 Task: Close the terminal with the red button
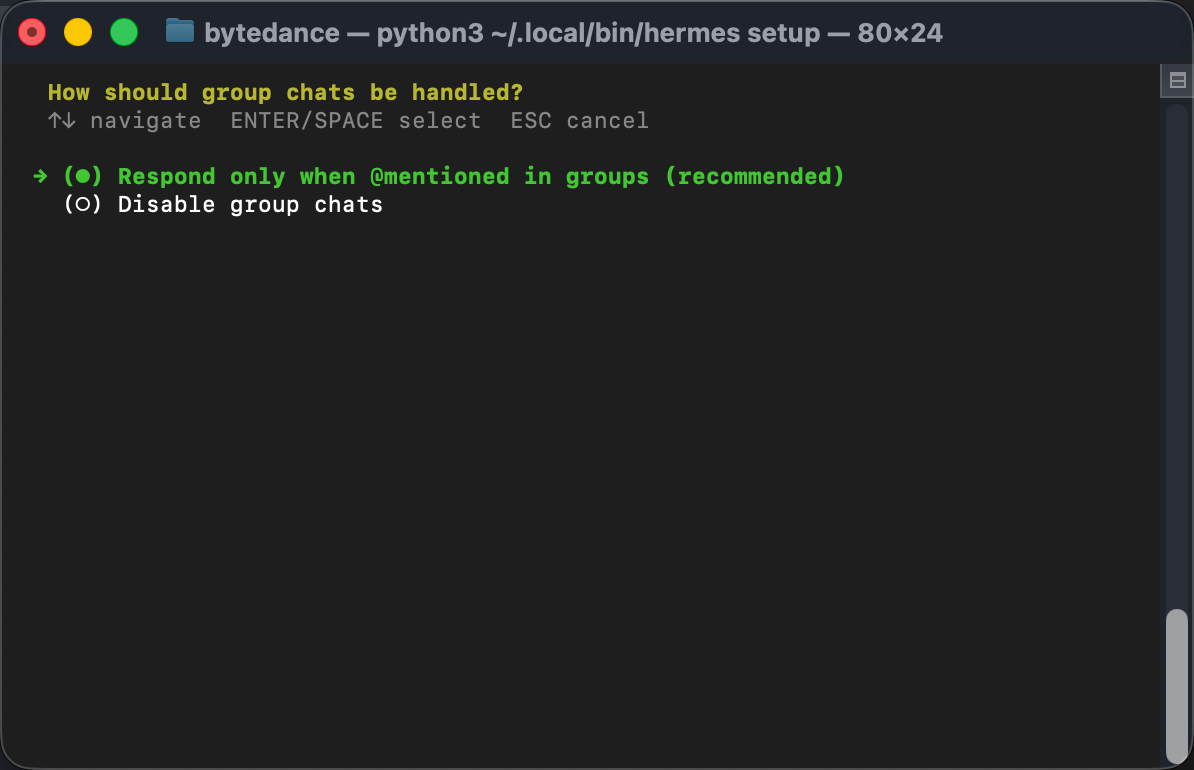(x=32, y=33)
